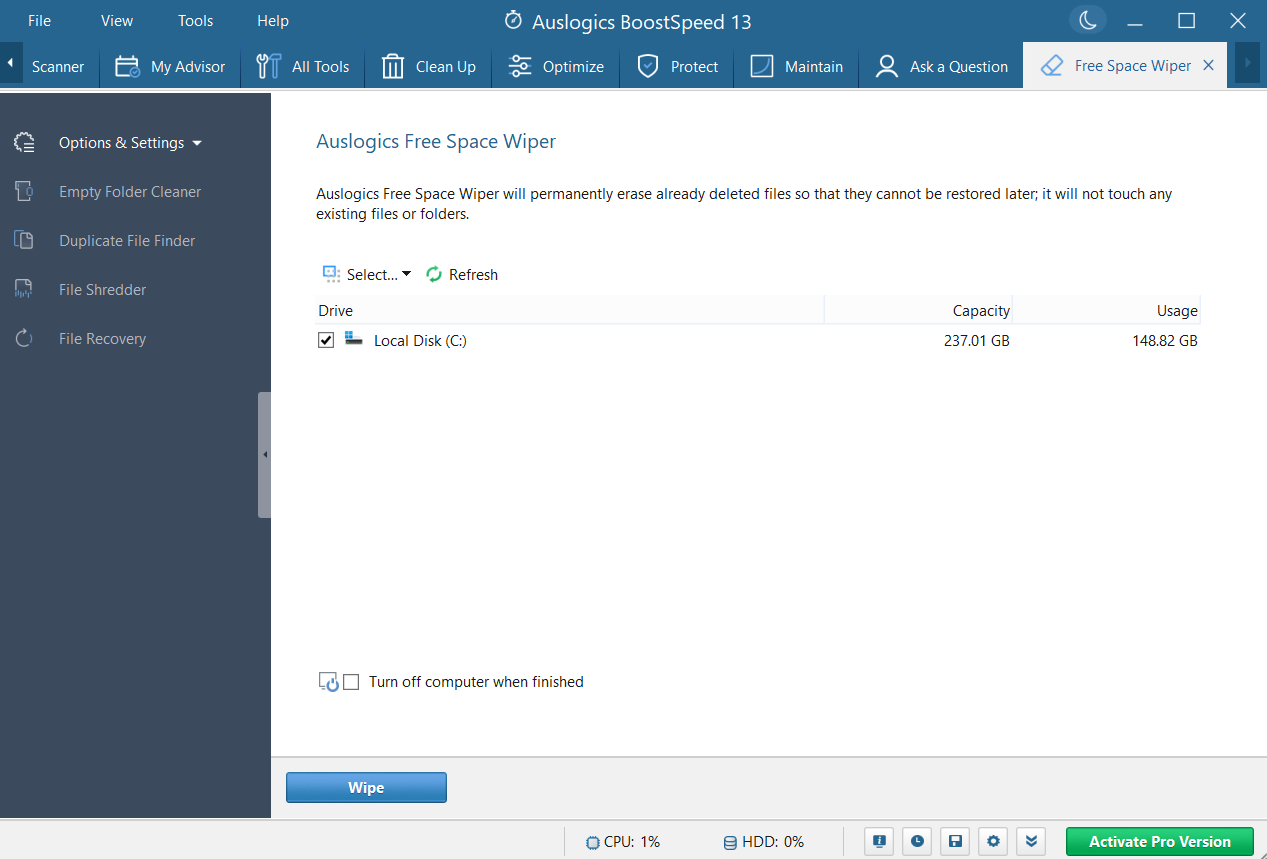This screenshot has height=859, width=1267.
Task: Sort by the Usage column header
Action: (1106, 310)
